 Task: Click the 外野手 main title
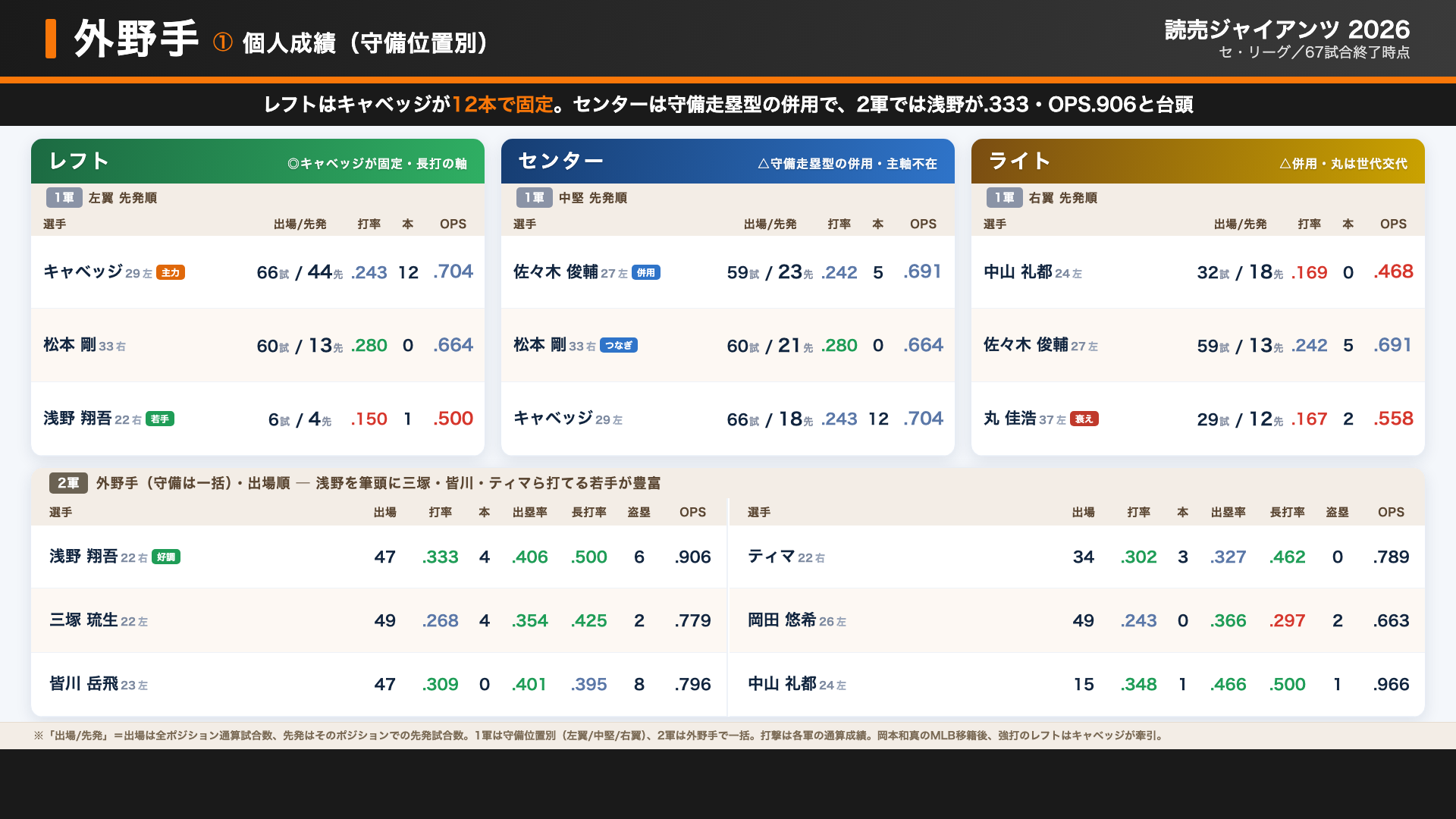pos(136,39)
